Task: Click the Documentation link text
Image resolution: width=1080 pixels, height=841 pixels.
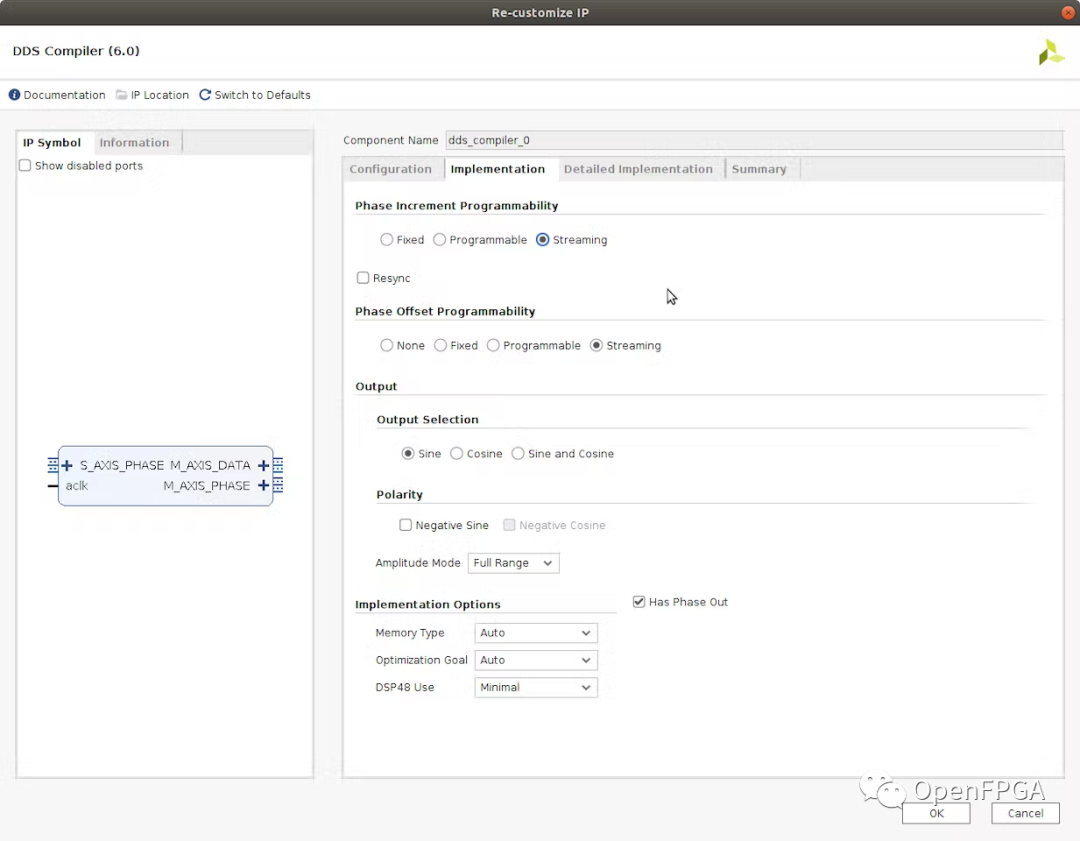Action: (65, 95)
